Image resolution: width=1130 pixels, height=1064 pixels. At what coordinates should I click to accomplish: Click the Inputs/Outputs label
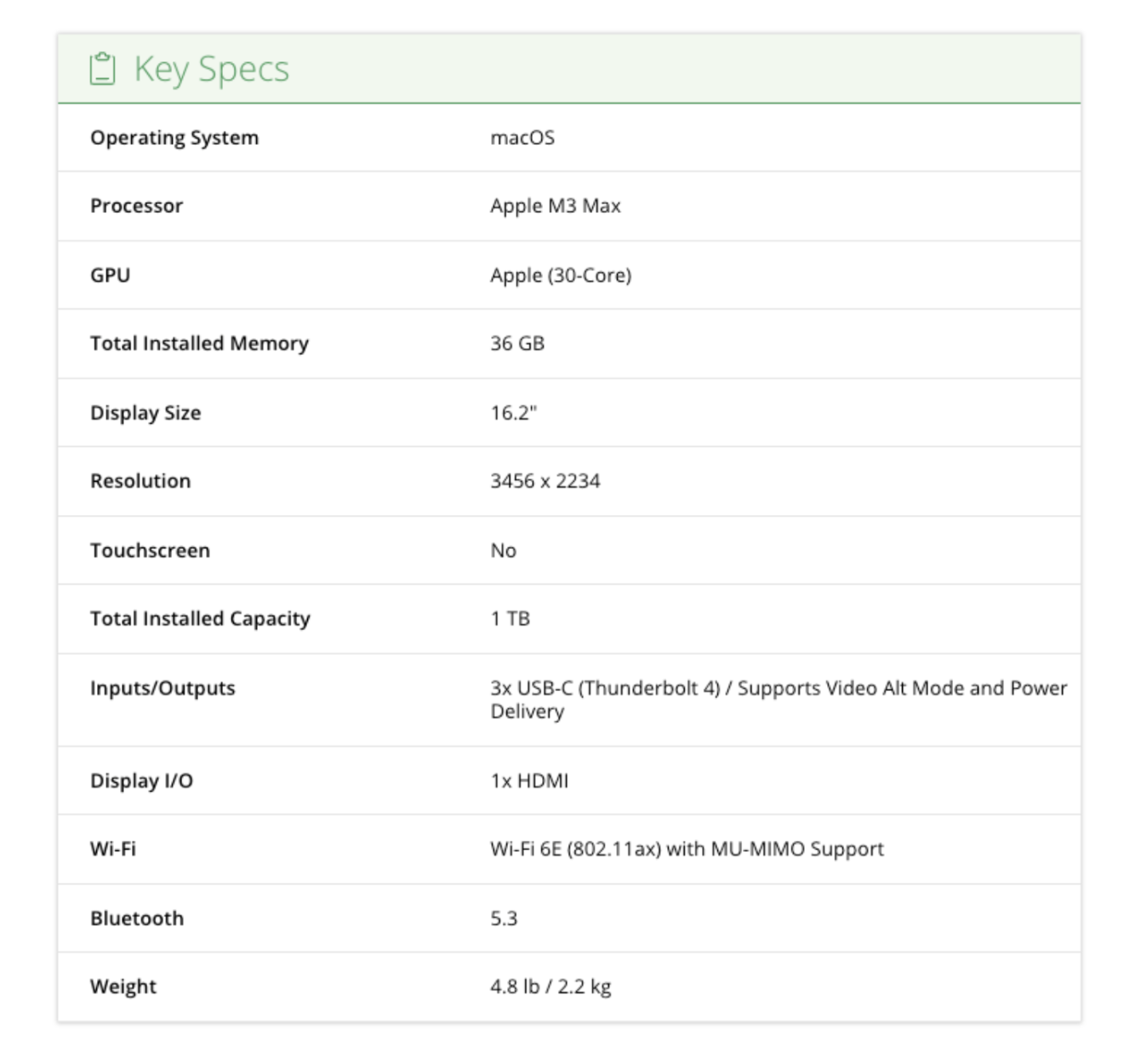[163, 688]
